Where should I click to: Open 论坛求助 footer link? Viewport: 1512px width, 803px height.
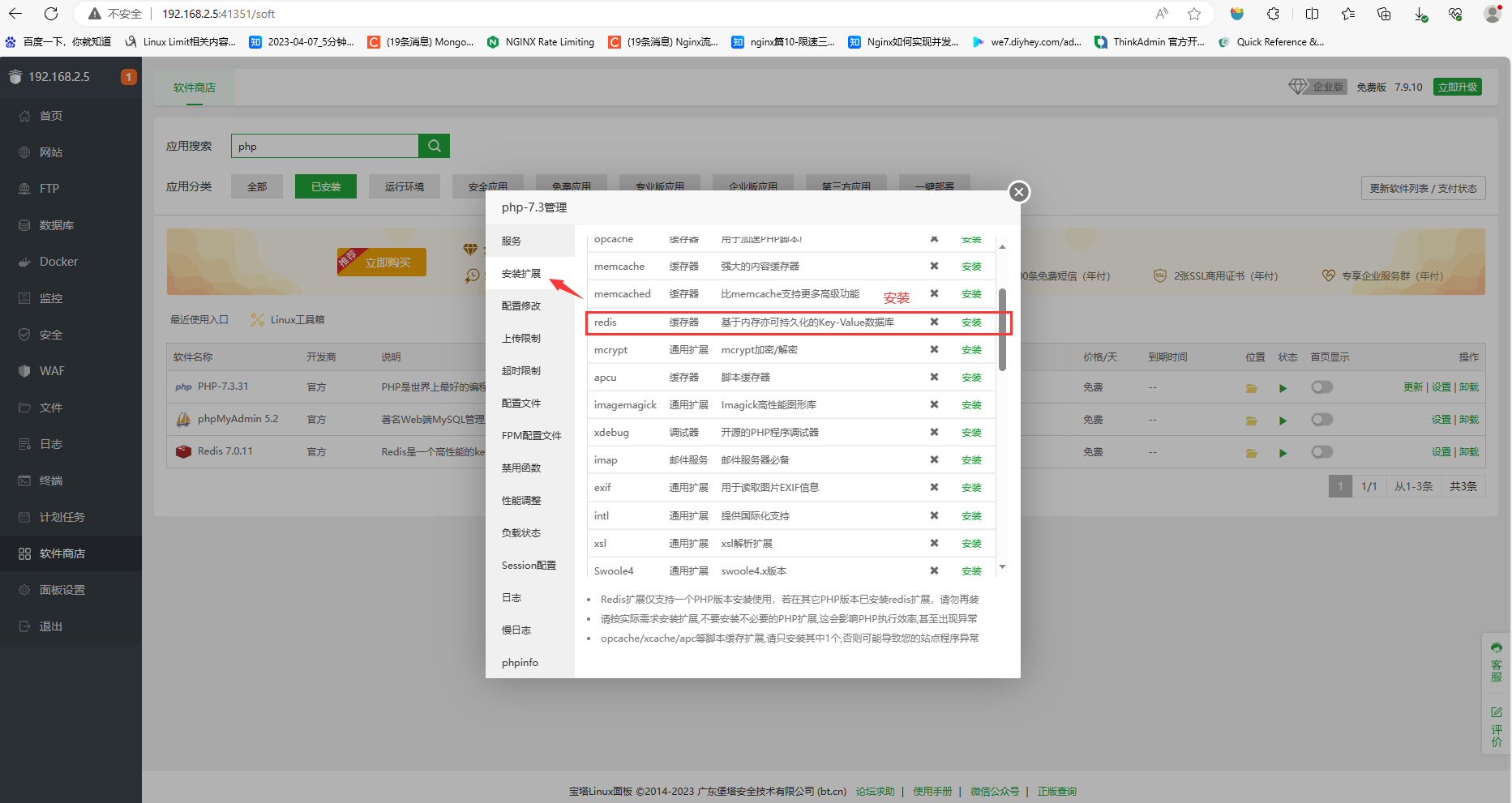876,792
